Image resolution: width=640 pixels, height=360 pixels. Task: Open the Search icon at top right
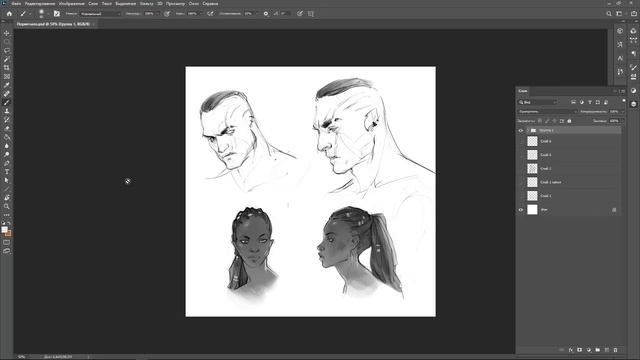[609, 13]
